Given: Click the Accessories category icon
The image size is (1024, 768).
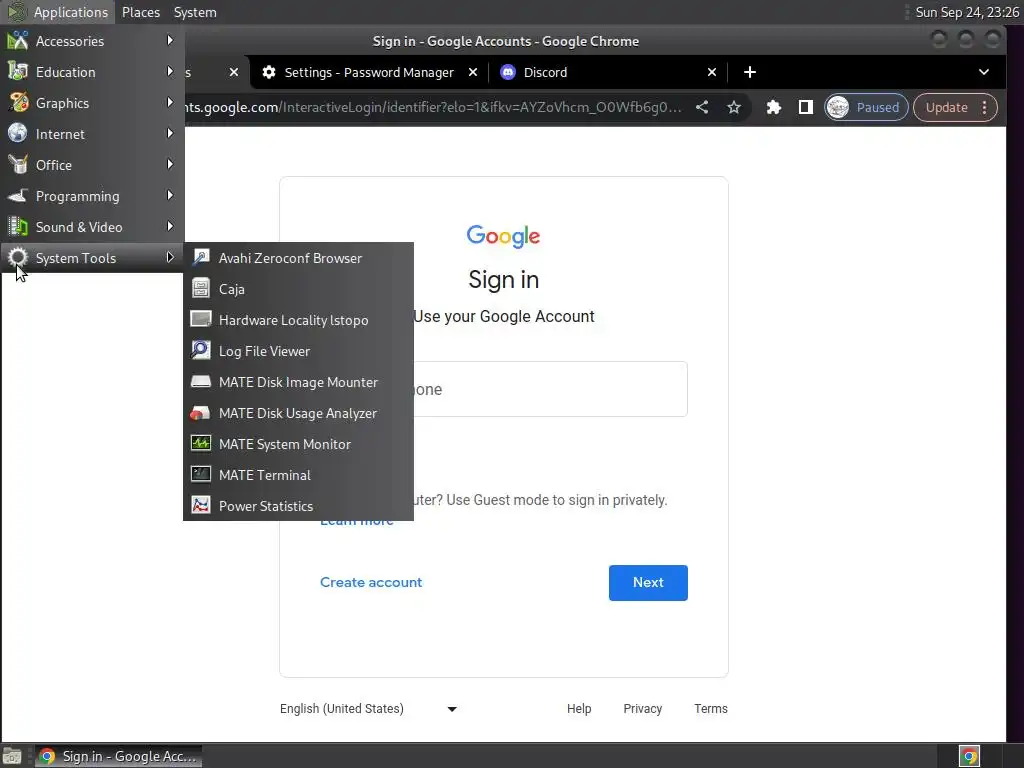Looking at the screenshot, I should pyautogui.click(x=18, y=41).
